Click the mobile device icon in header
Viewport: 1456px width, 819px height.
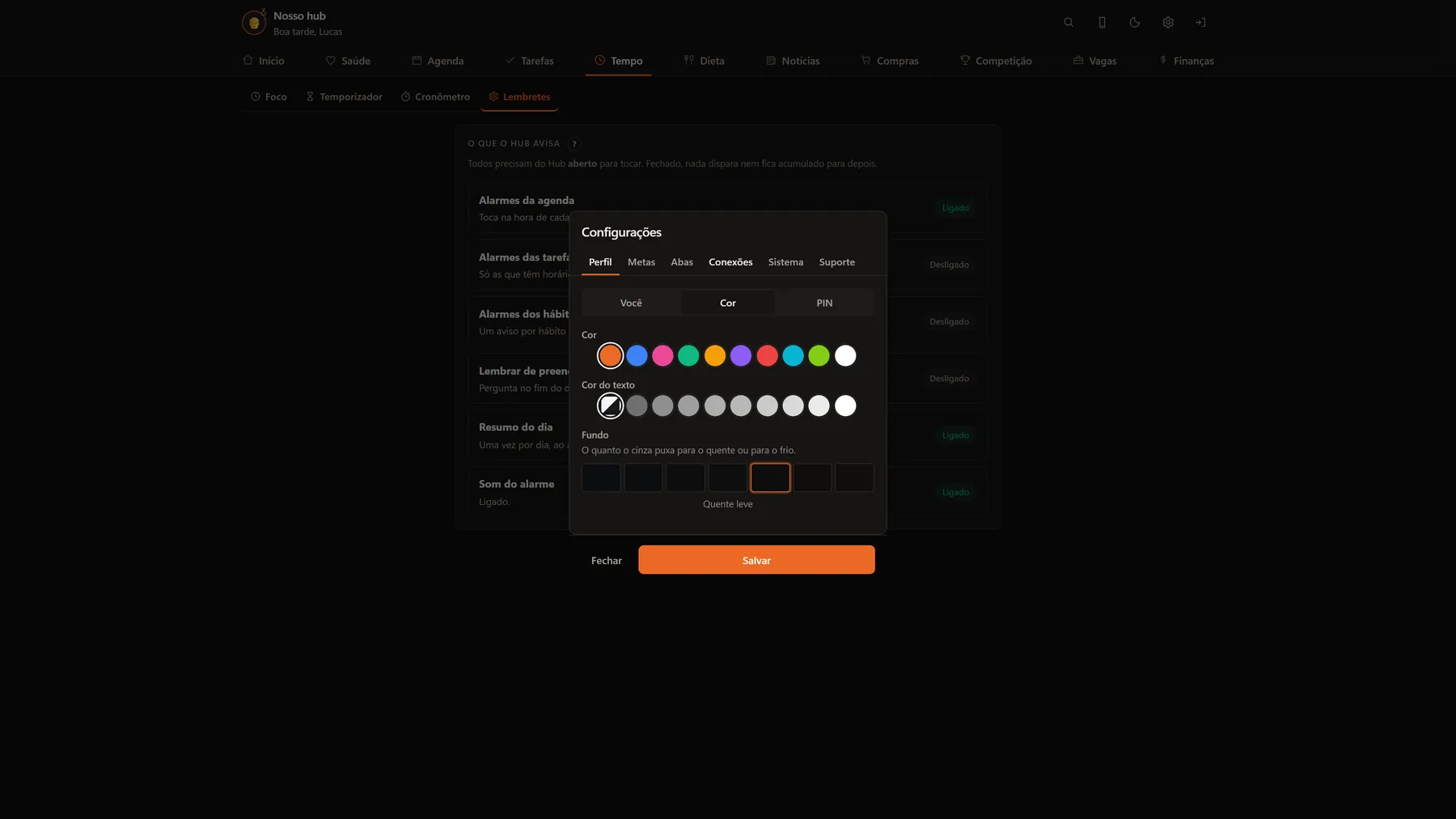(x=1102, y=23)
